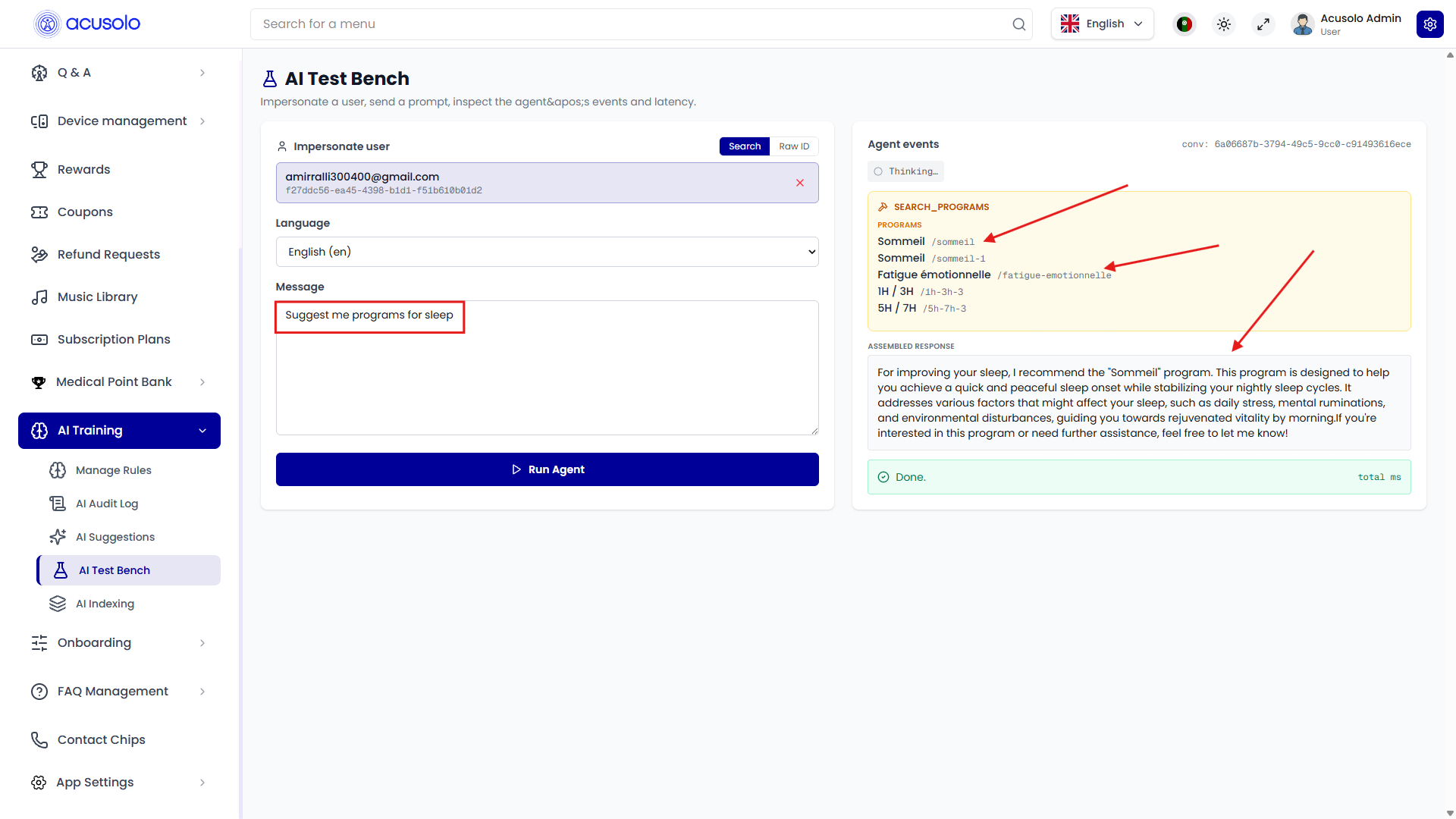Remove the impersonated user with red X
1456x819 pixels.
(x=799, y=183)
